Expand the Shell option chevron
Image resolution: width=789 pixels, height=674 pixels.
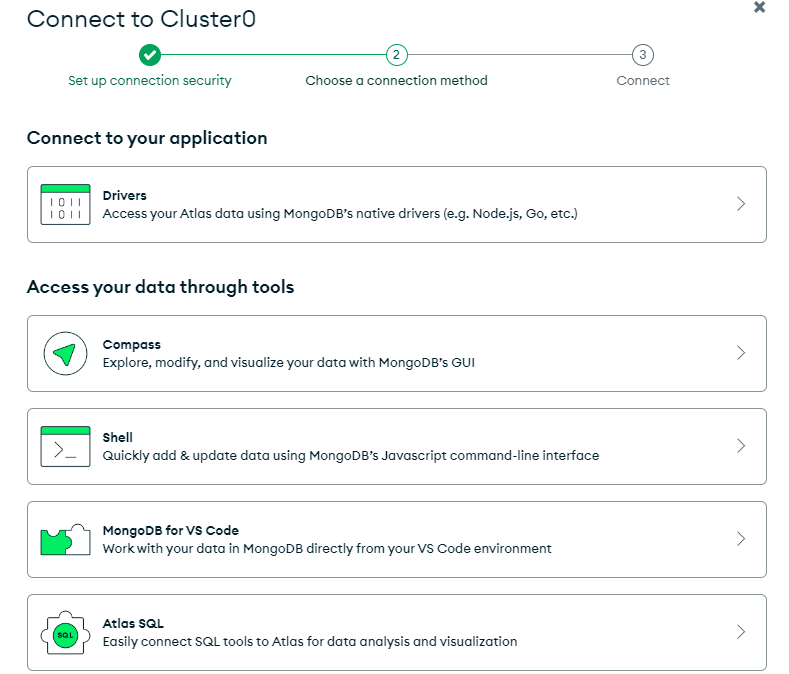pyautogui.click(x=741, y=446)
